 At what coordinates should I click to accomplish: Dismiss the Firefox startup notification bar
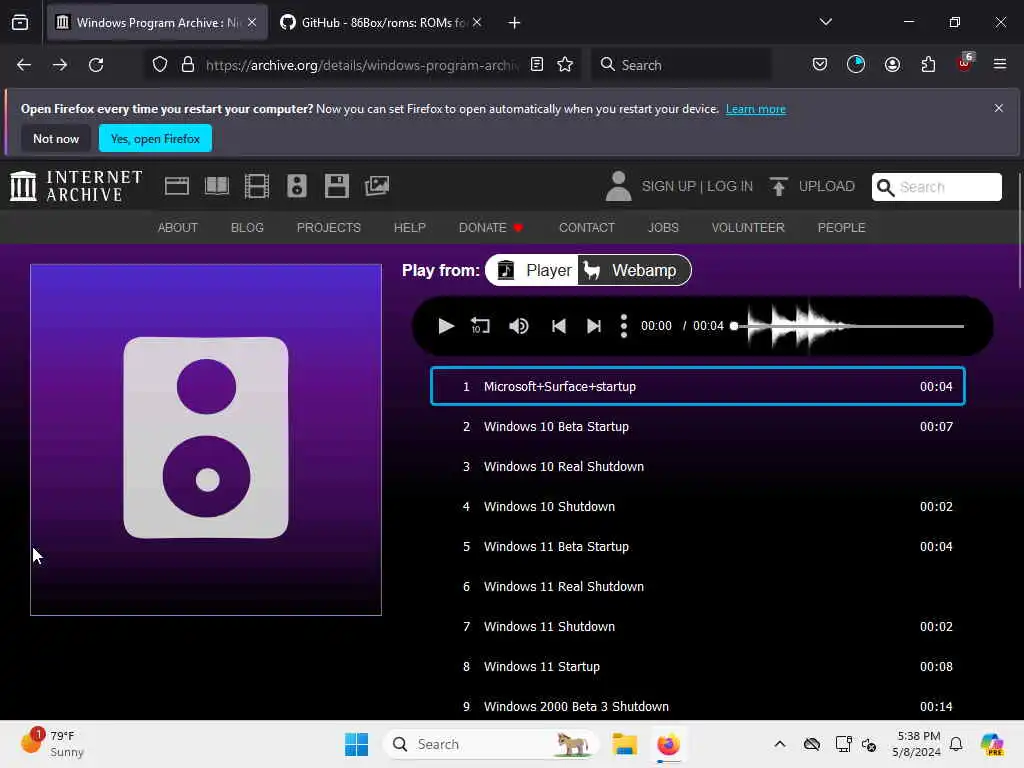(x=999, y=108)
